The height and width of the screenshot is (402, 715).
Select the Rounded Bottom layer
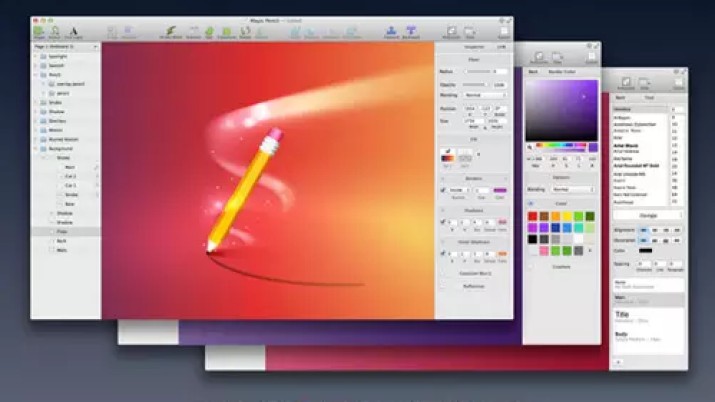64,139
